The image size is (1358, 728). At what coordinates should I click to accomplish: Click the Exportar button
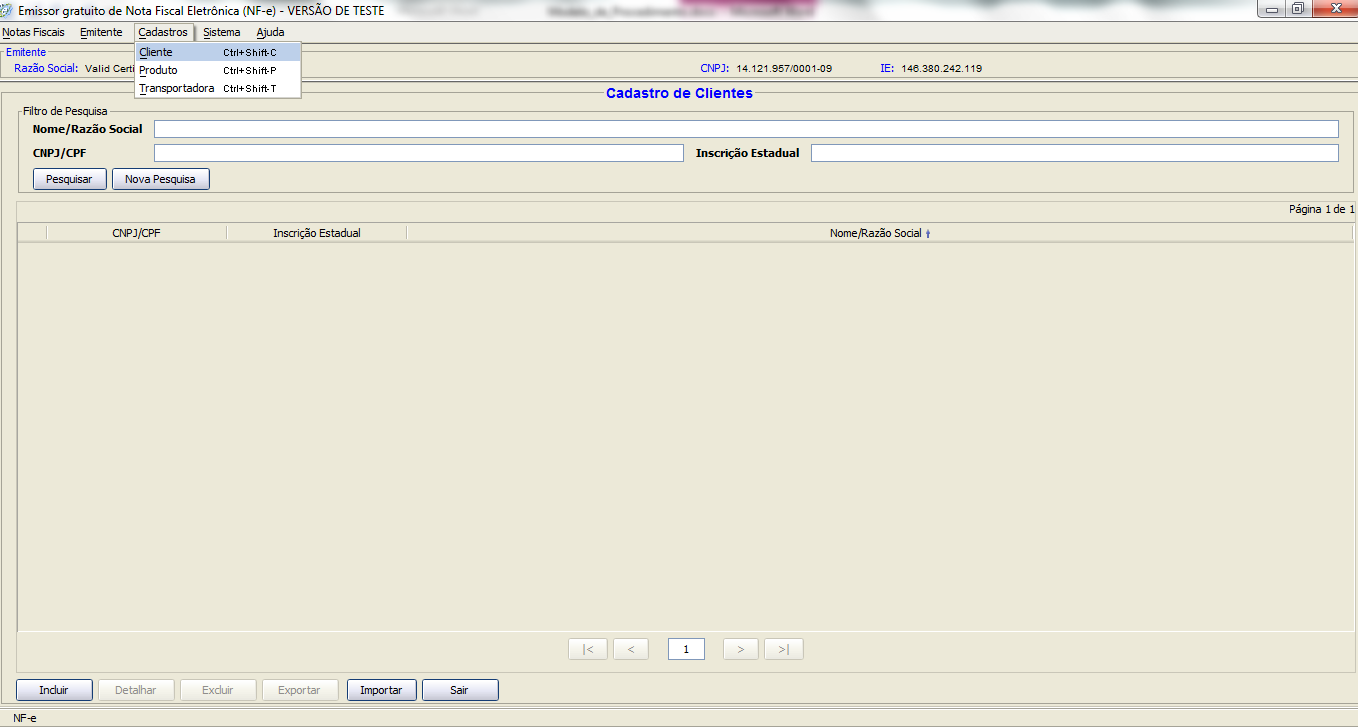click(x=299, y=690)
